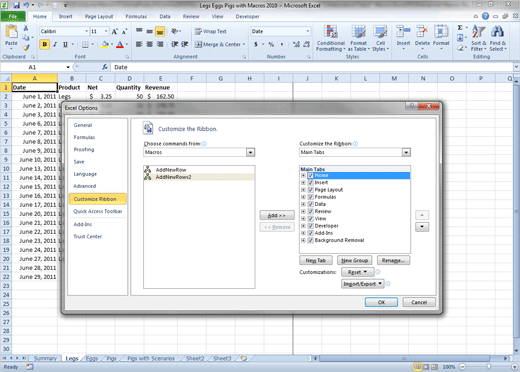
Task: Open Conditional Formatting icon
Action: pyautogui.click(x=330, y=32)
